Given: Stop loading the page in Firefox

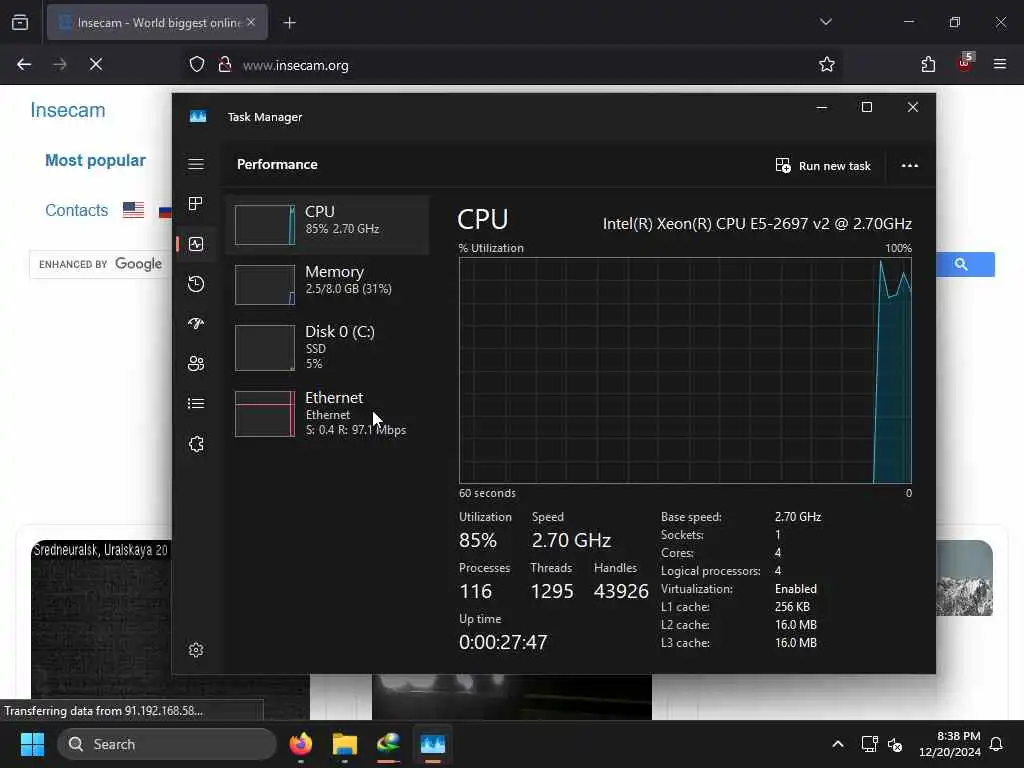Looking at the screenshot, I should (x=96, y=64).
